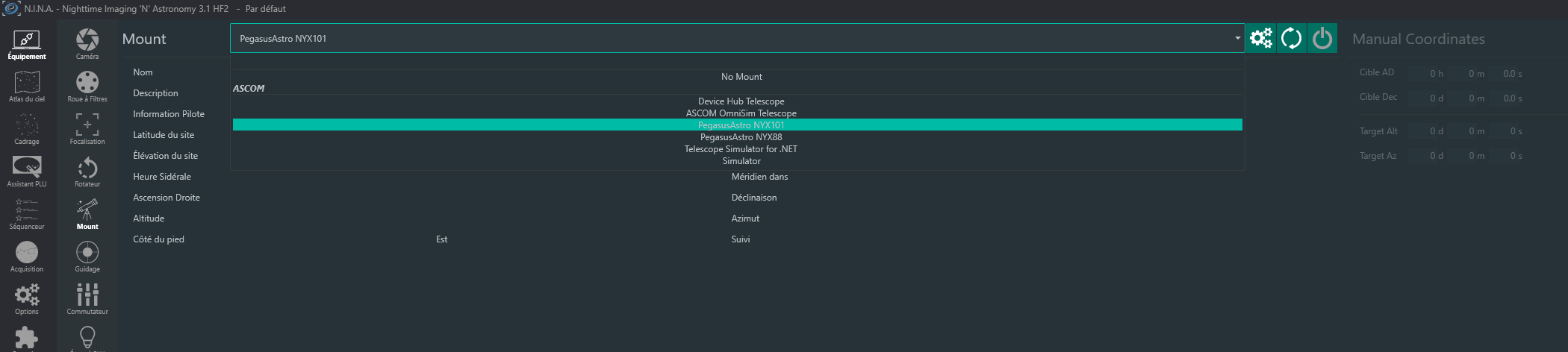Choose ASCOM OmniSim Telescope option

[741, 113]
